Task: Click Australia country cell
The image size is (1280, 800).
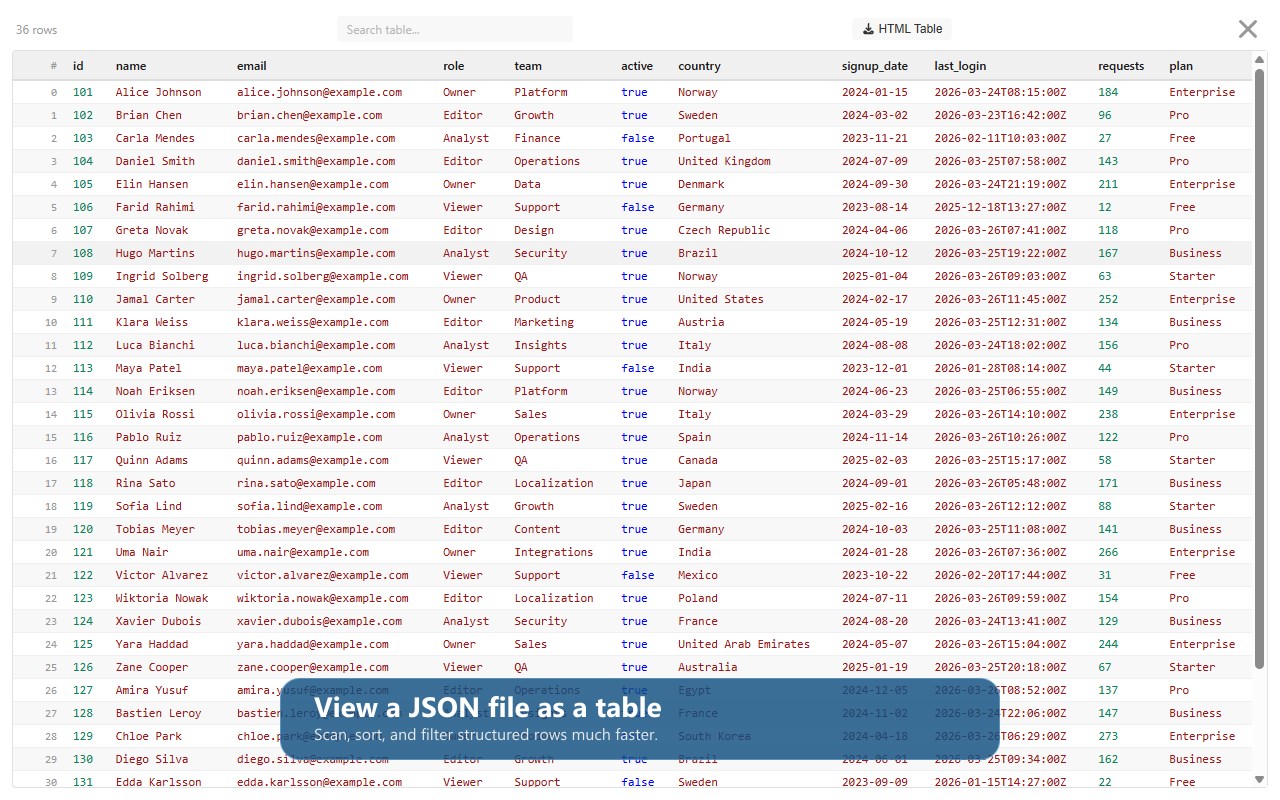Action: pyautogui.click(x=707, y=667)
